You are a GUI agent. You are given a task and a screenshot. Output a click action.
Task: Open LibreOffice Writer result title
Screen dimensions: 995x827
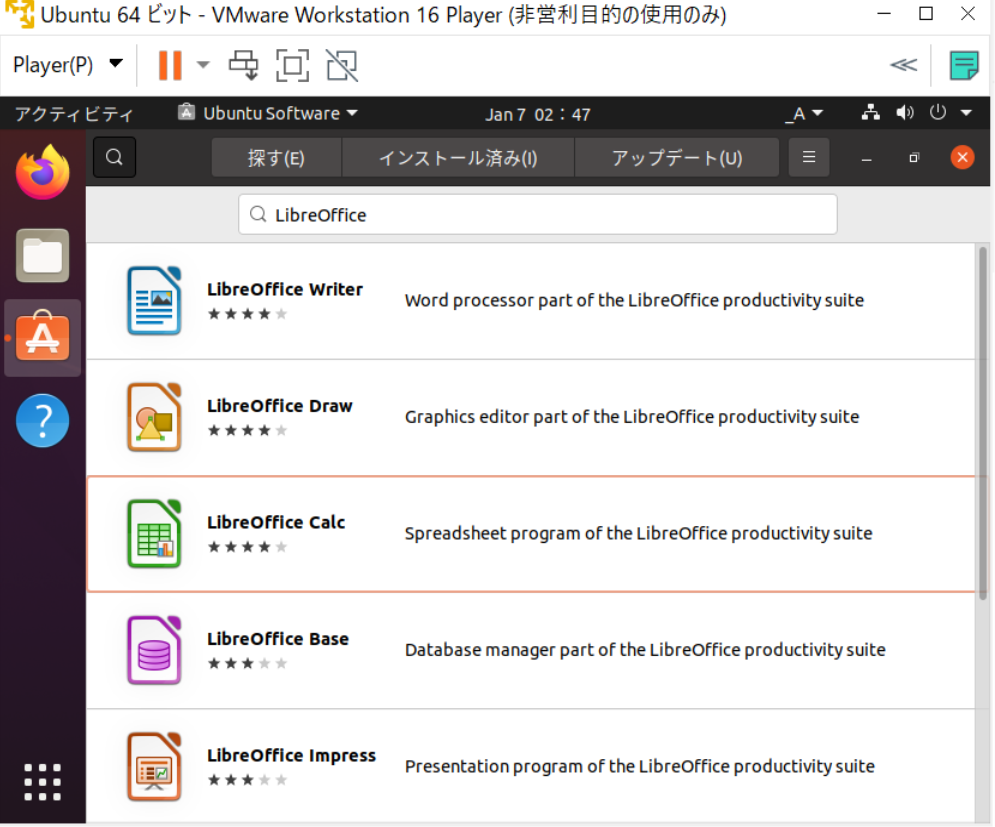click(285, 289)
